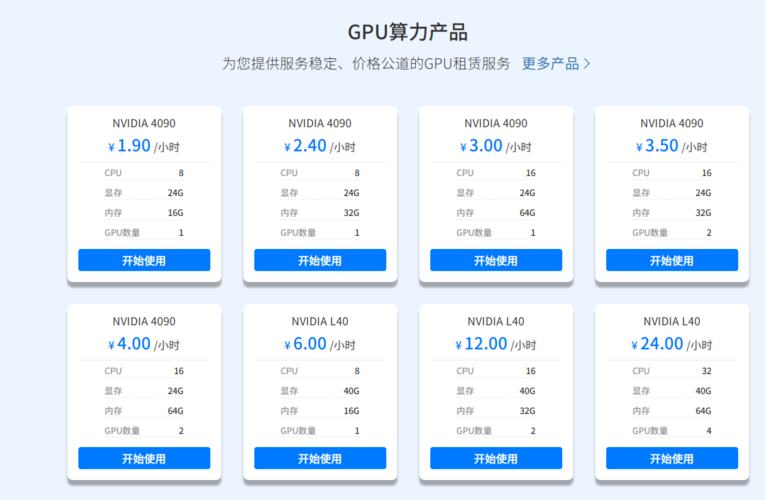Screen dimensions: 765x500
Task: Open the 更多产品 link
Action: (556, 63)
